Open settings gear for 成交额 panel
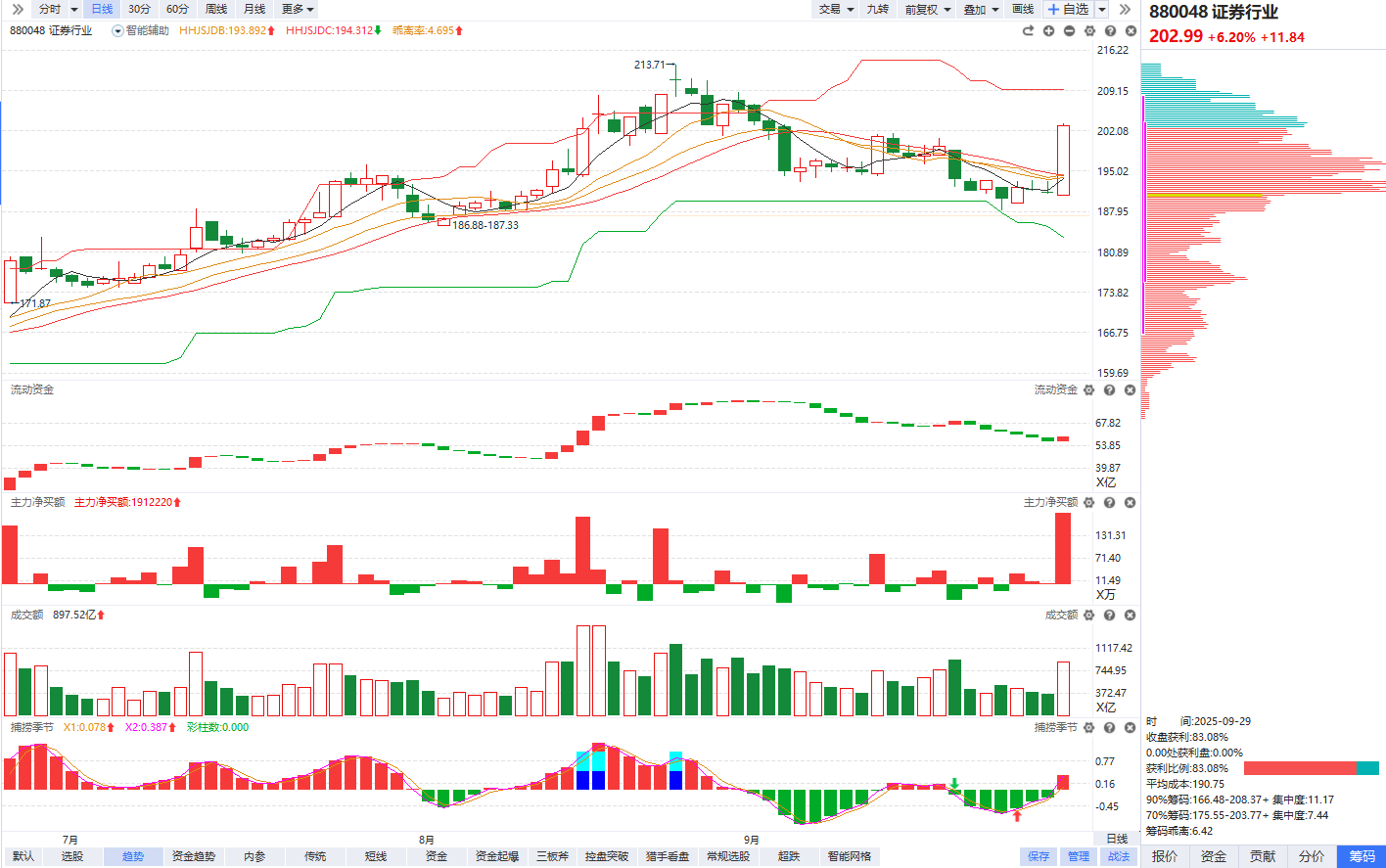Screen dimensions: 1386x868 pos(1088,616)
